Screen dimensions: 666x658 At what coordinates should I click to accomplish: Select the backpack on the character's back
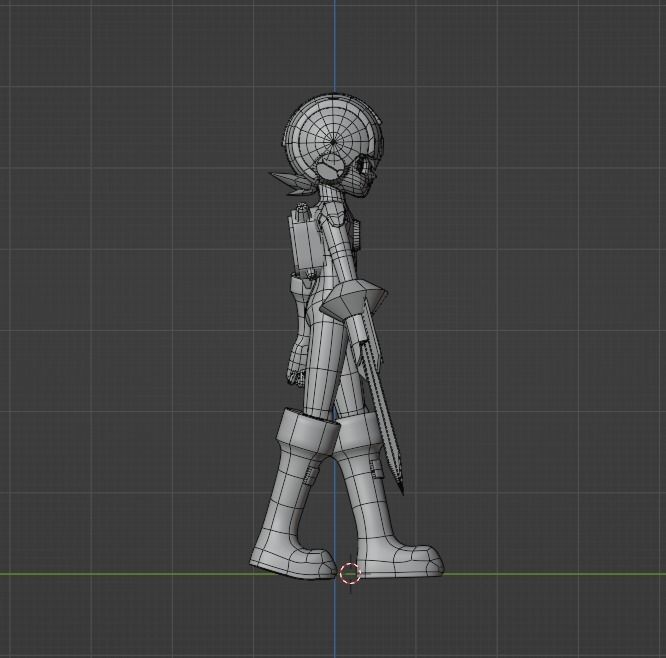coord(306,241)
